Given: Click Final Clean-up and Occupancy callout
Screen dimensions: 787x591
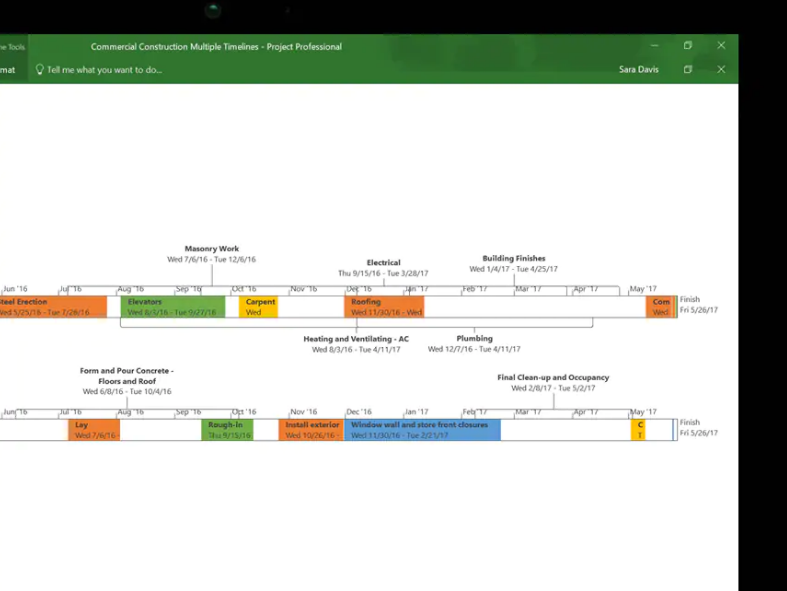Looking at the screenshot, I should [553, 377].
